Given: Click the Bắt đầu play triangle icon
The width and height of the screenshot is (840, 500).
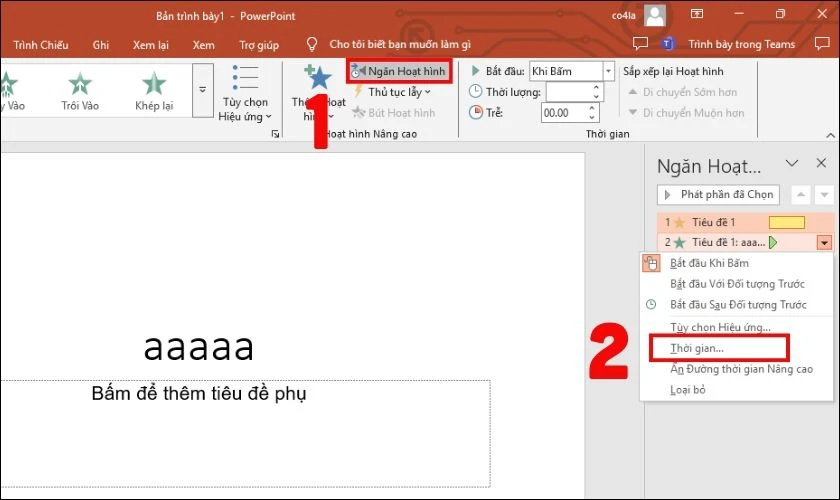Looking at the screenshot, I should (475, 71).
